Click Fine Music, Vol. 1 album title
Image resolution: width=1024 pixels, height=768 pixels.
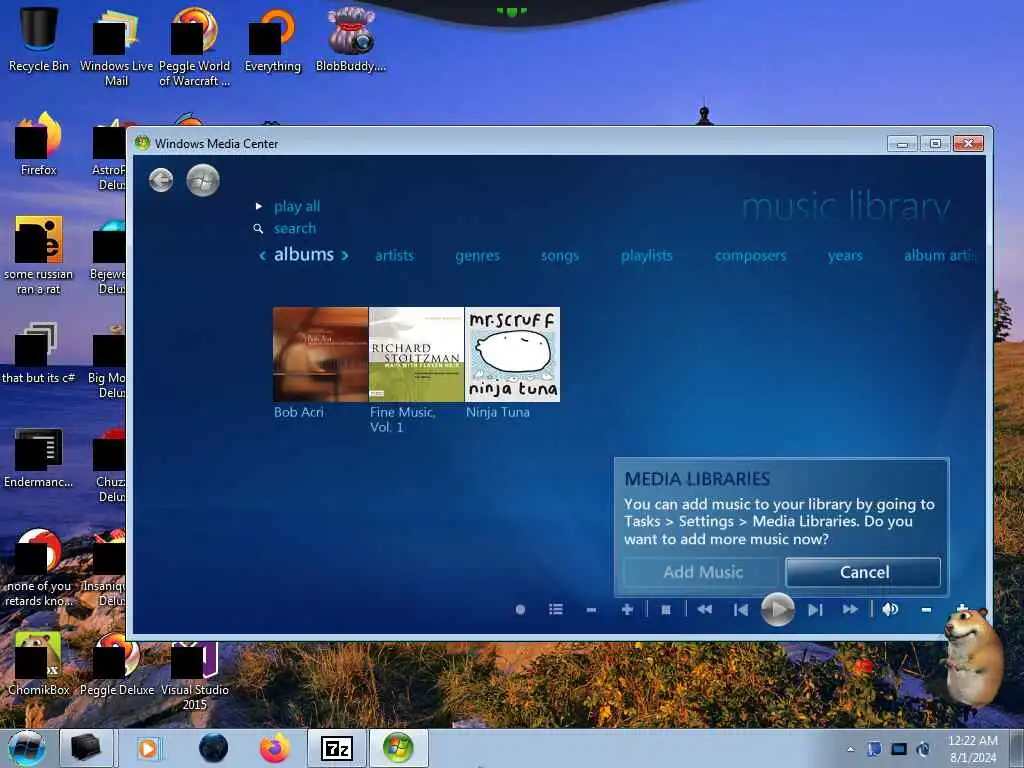402,420
